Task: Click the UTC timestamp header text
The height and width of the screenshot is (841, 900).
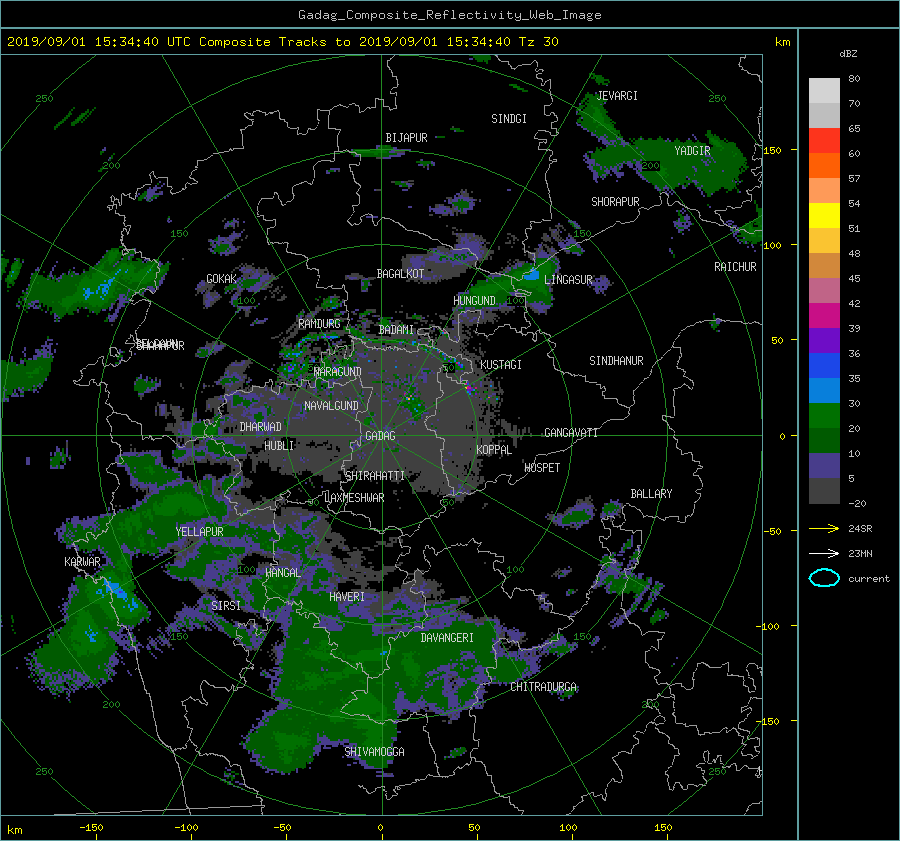Action: point(282,42)
